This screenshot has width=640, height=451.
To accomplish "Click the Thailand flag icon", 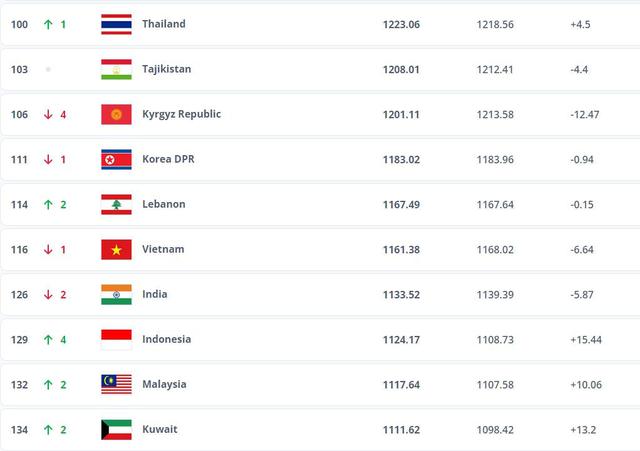I will coord(116,24).
